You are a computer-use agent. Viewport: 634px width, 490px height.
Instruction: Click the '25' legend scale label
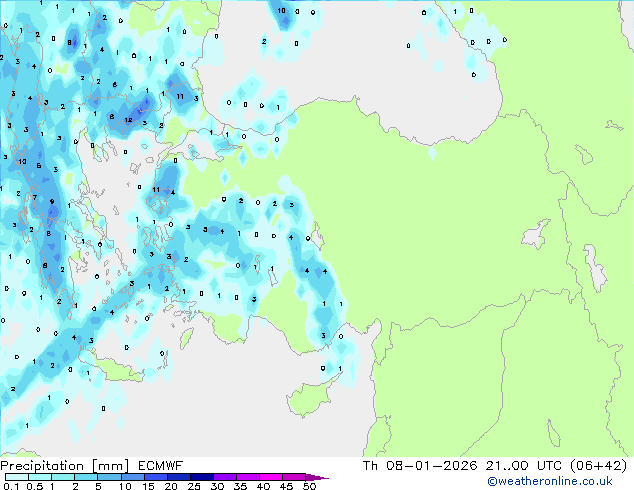click(194, 486)
